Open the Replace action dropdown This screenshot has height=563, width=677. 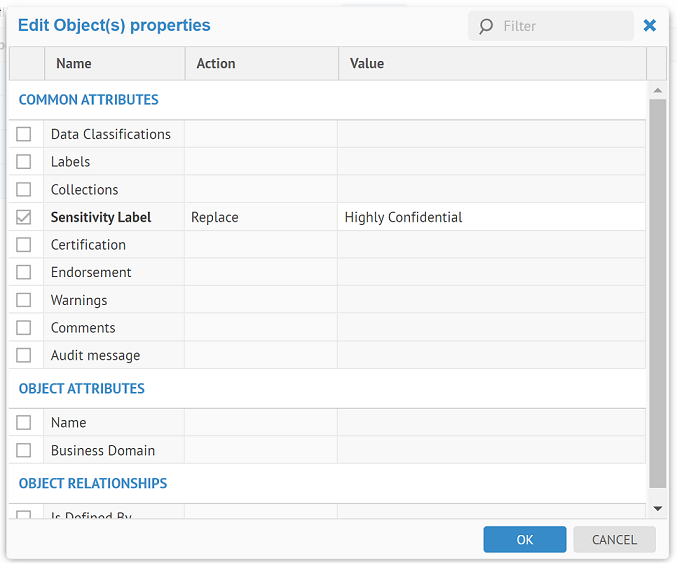(x=260, y=217)
